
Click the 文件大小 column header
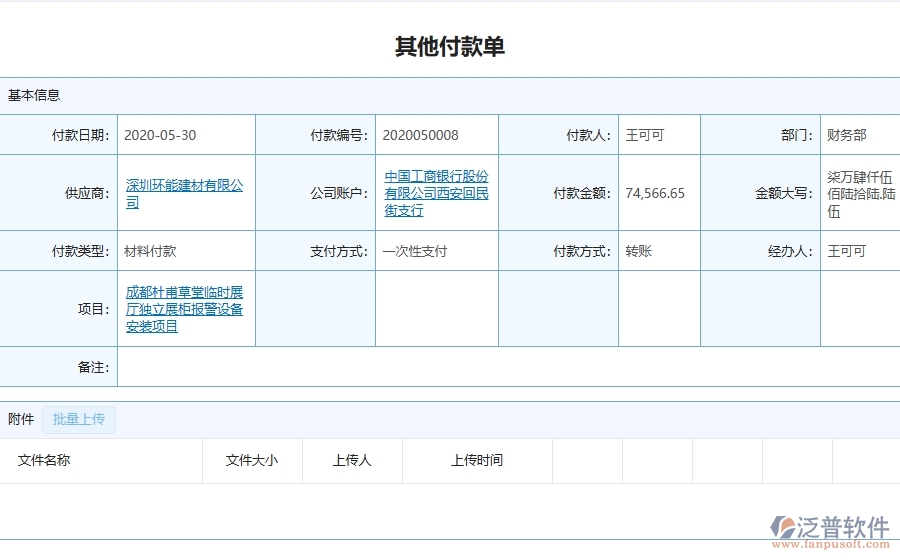click(x=251, y=460)
